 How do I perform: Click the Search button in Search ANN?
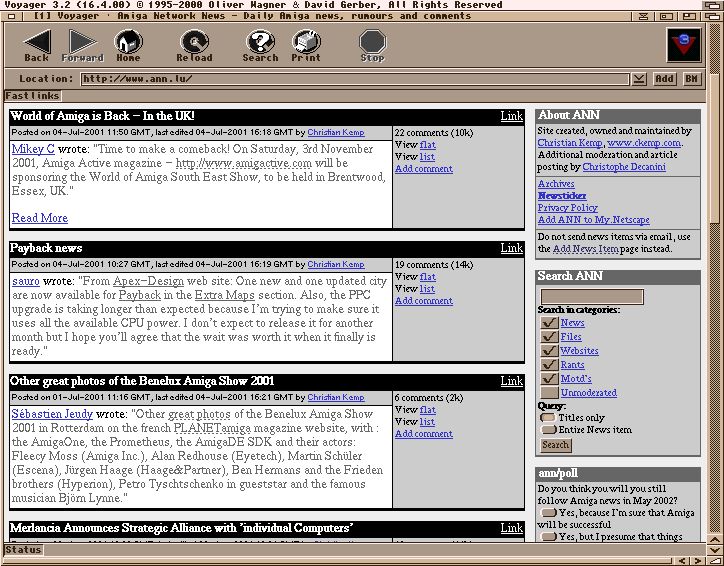click(556, 445)
